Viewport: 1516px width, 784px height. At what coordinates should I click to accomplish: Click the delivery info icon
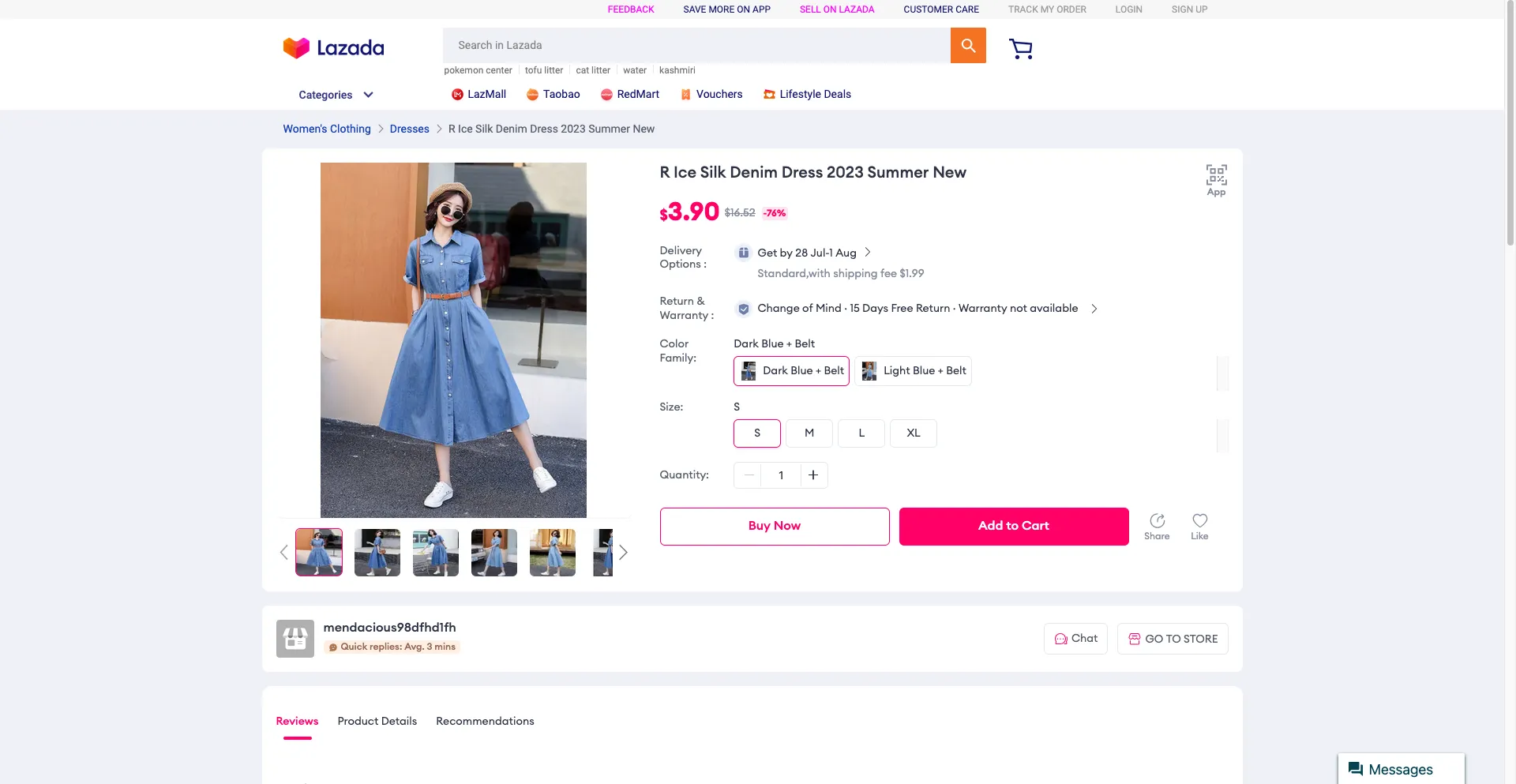(743, 253)
